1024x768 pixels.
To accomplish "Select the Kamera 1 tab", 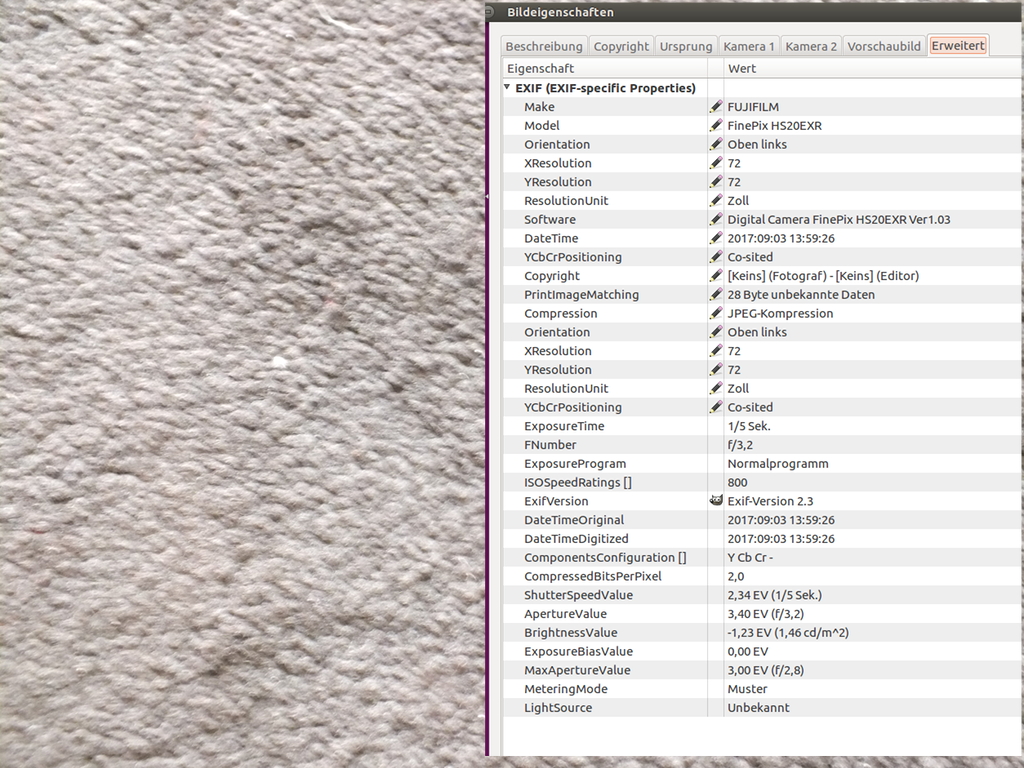I will click(x=749, y=46).
